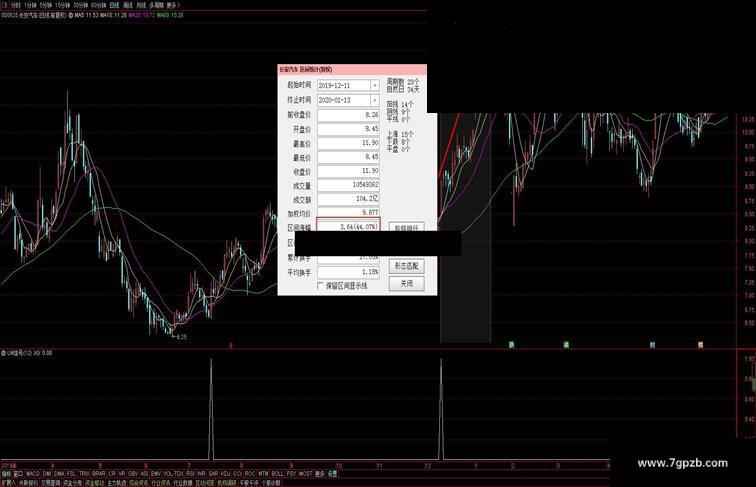Select the WR indicator tab

click(202, 473)
